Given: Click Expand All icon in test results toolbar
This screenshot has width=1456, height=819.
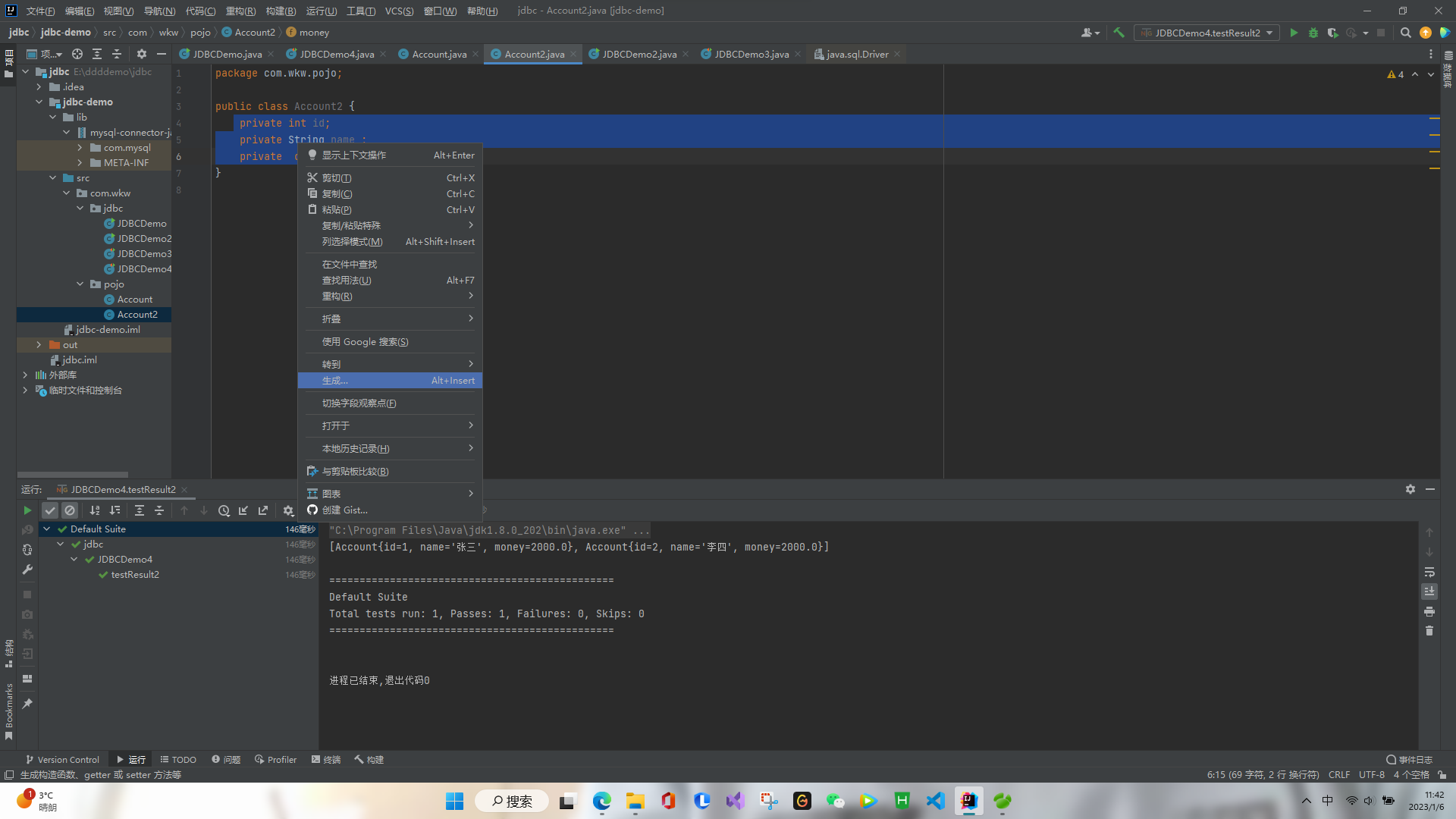Looking at the screenshot, I should tap(140, 510).
